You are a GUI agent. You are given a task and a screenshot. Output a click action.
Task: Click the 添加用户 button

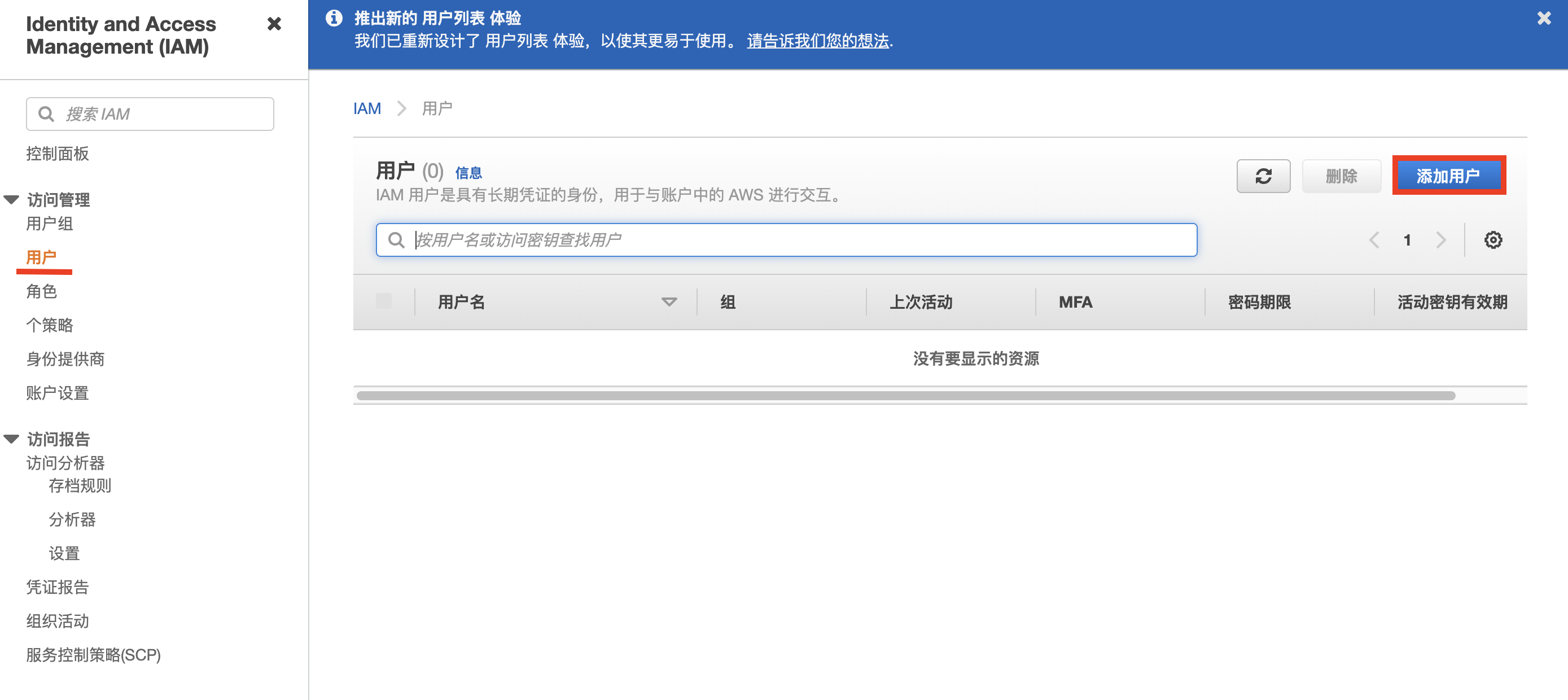1448,176
